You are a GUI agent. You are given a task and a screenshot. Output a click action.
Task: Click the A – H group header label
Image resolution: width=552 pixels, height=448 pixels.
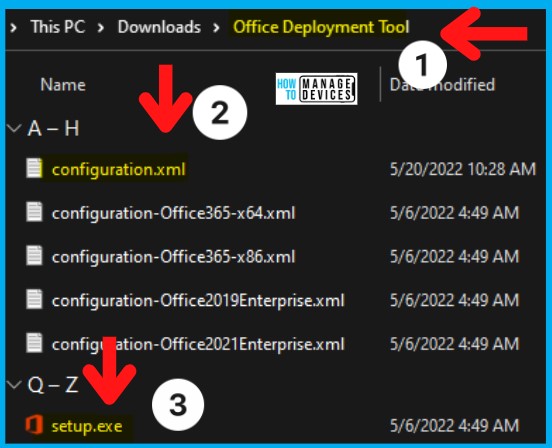click(53, 128)
